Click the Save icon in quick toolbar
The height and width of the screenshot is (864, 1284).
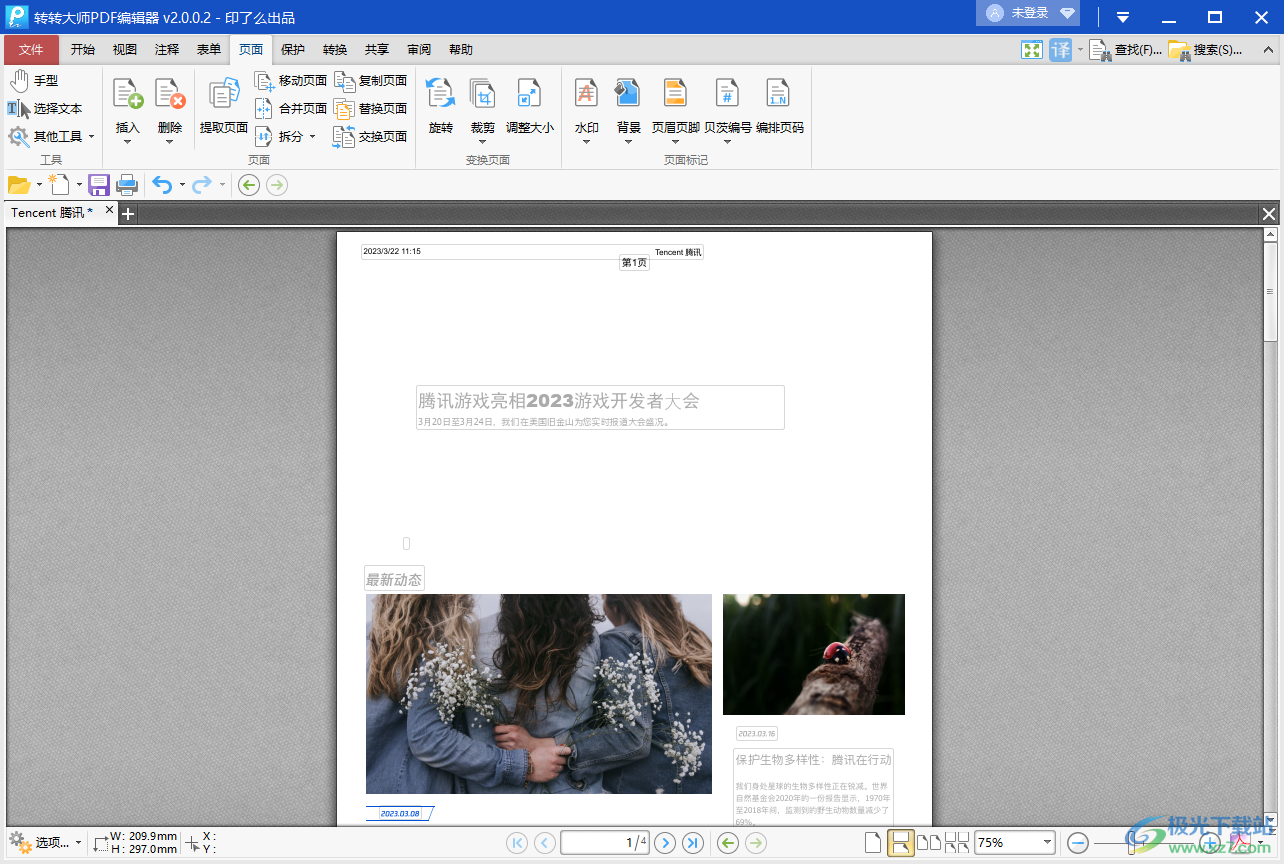click(99, 184)
